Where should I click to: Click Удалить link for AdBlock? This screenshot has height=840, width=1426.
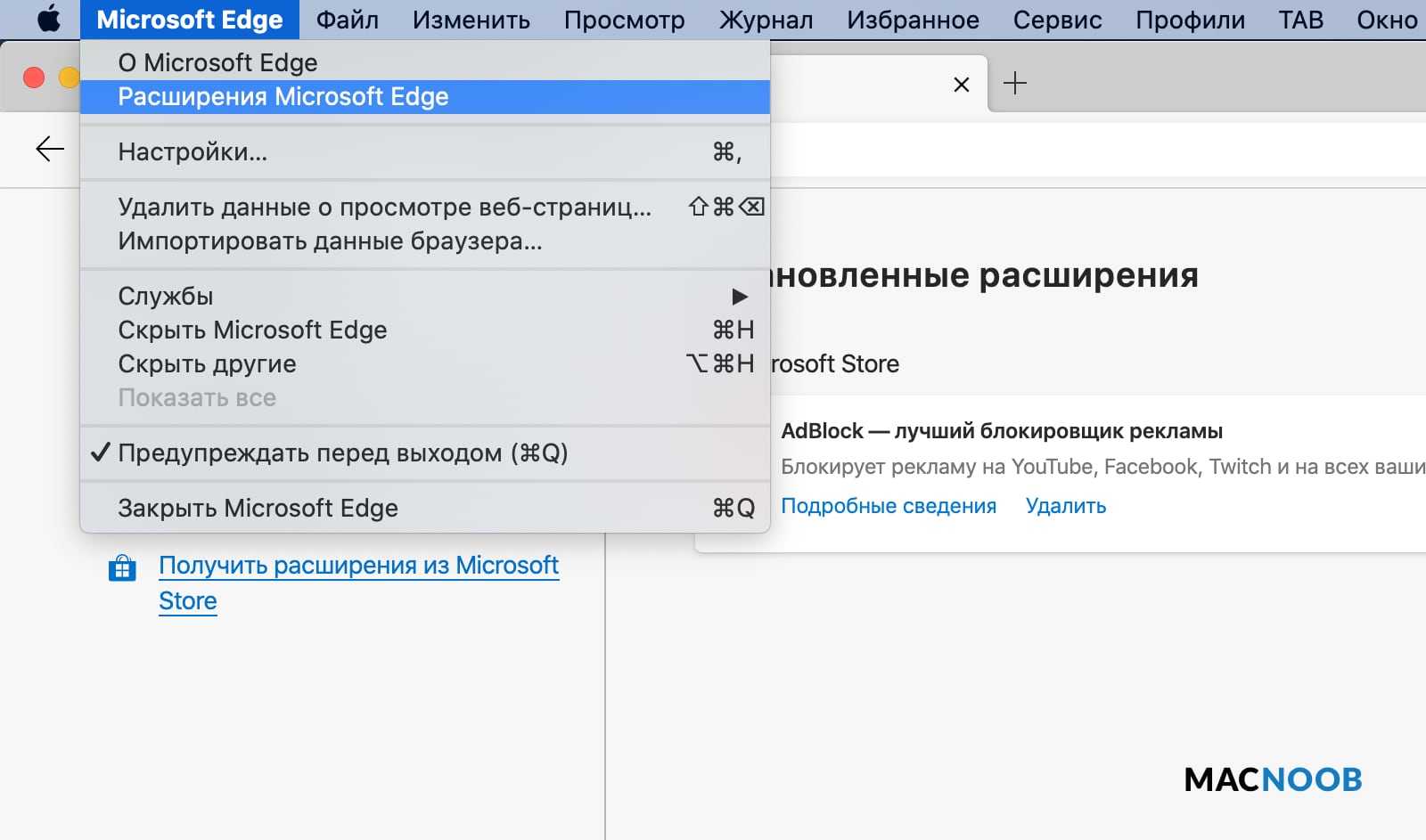1066,506
